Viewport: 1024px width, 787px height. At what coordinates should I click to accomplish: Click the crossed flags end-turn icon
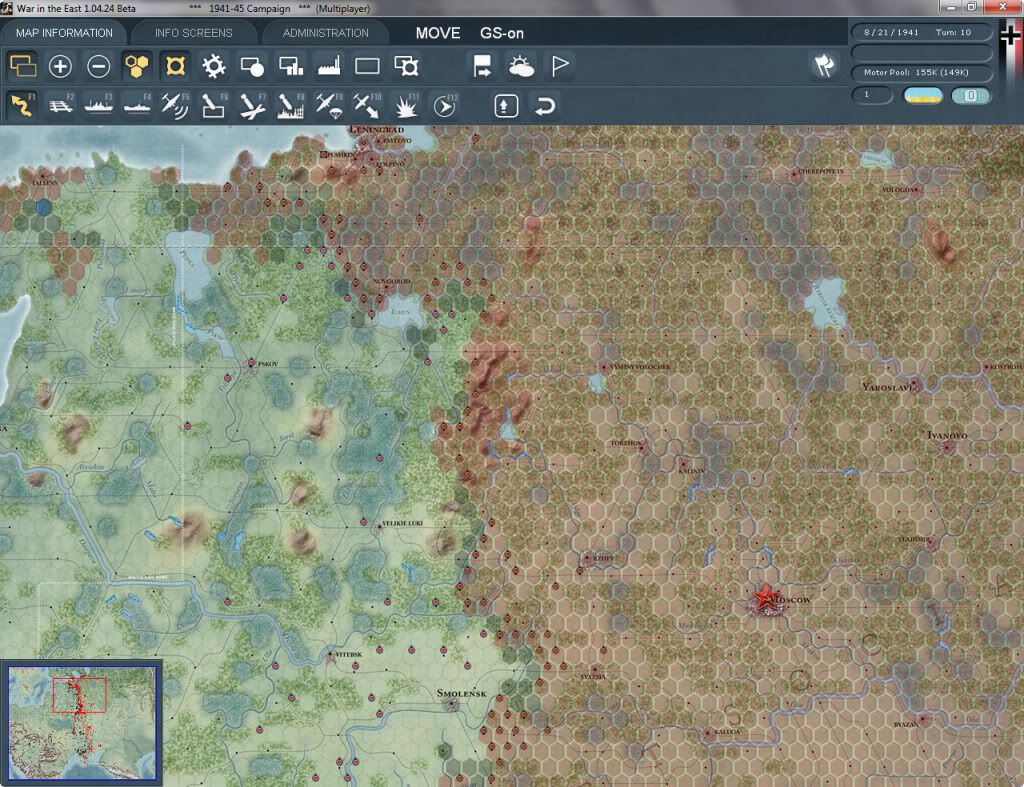[x=824, y=65]
